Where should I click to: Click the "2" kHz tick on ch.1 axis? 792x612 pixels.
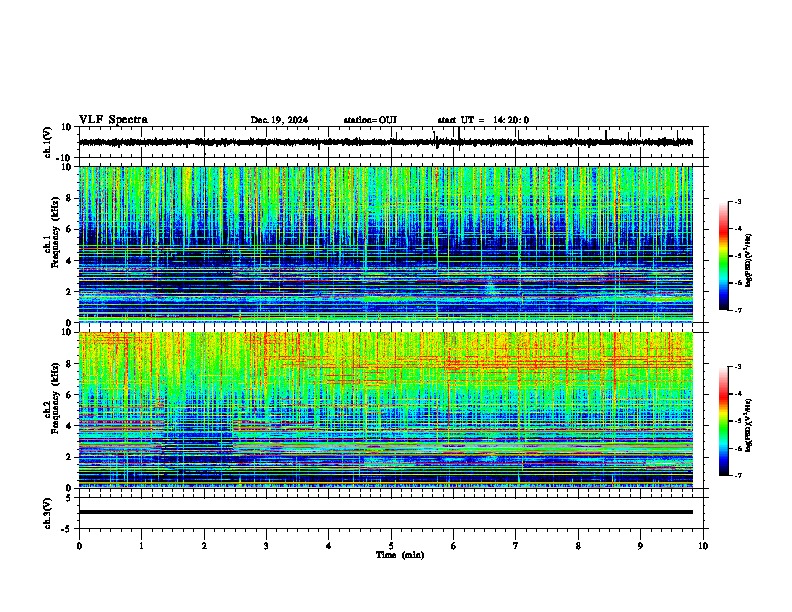pos(69,292)
